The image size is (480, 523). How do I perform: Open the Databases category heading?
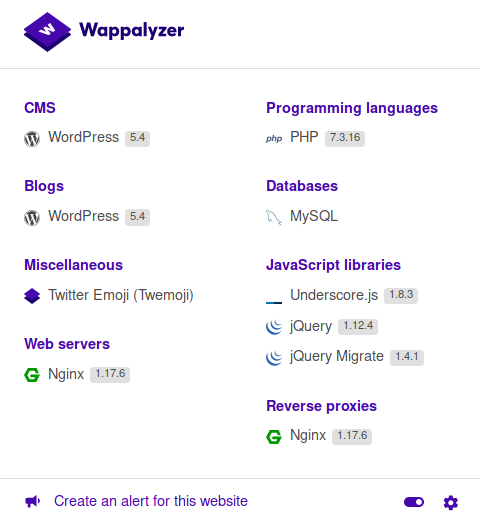pos(302,186)
